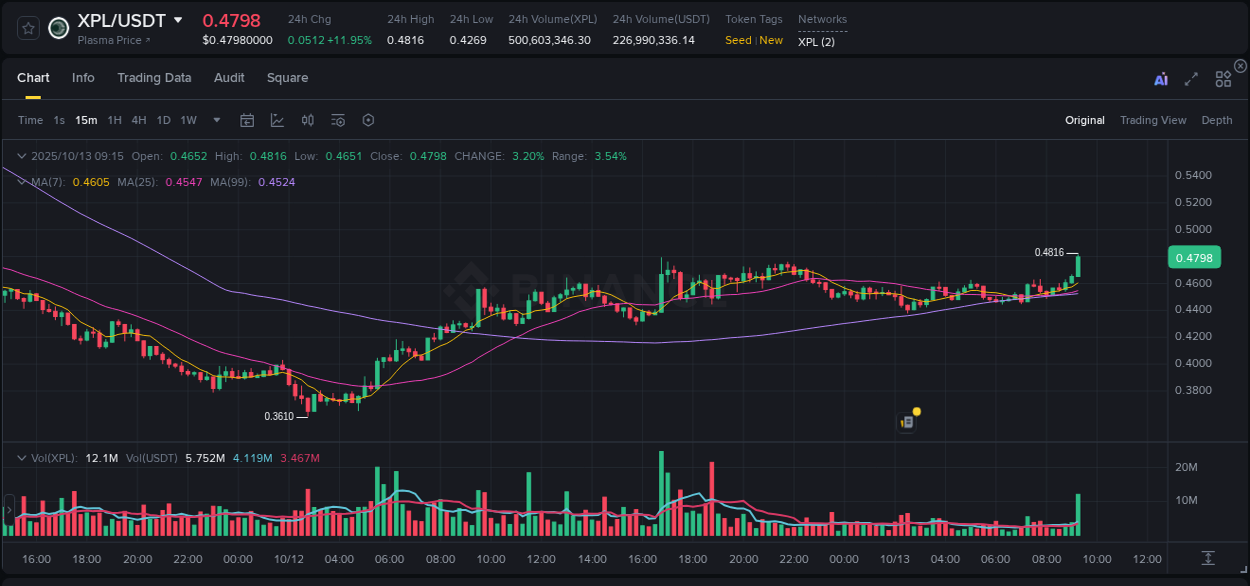Image resolution: width=1250 pixels, height=586 pixels.
Task: Toggle the favorite star for XPL/USDT
Action: tap(28, 27)
